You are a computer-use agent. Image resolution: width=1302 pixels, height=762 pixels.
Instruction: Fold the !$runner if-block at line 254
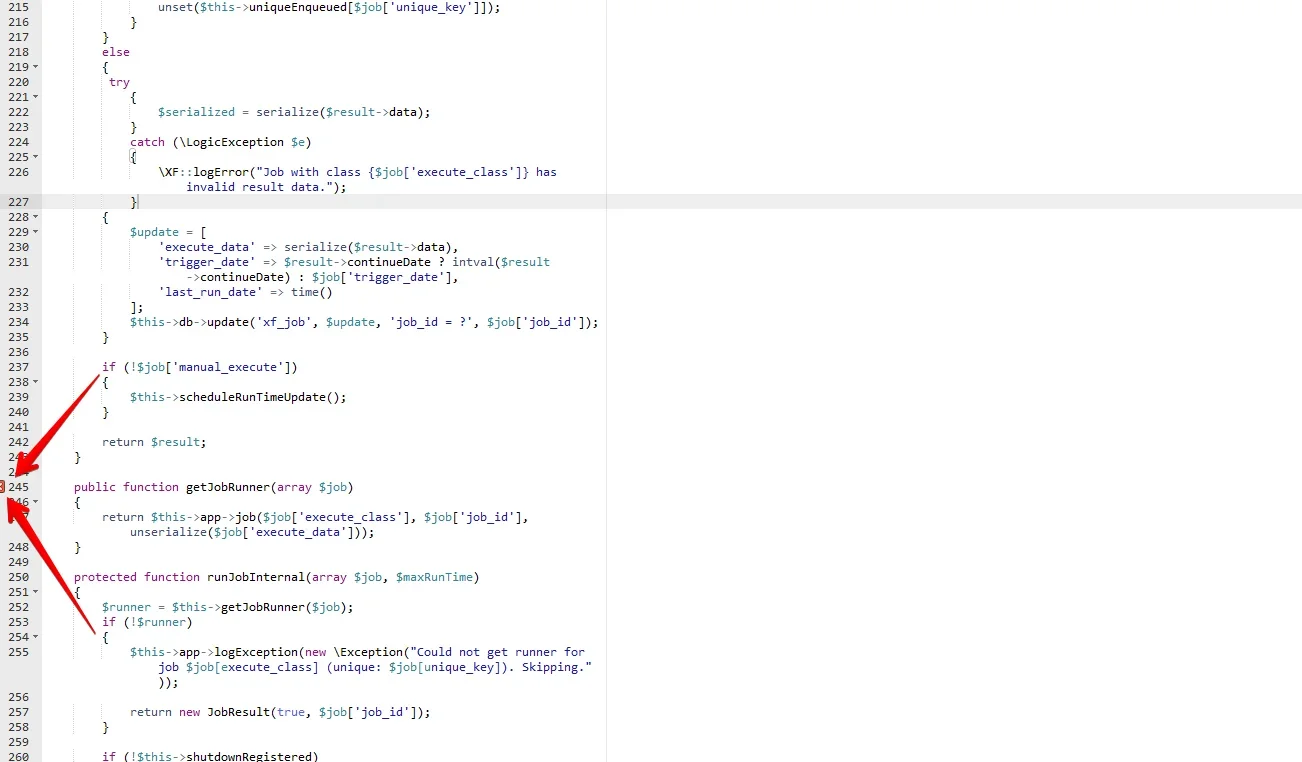point(36,637)
